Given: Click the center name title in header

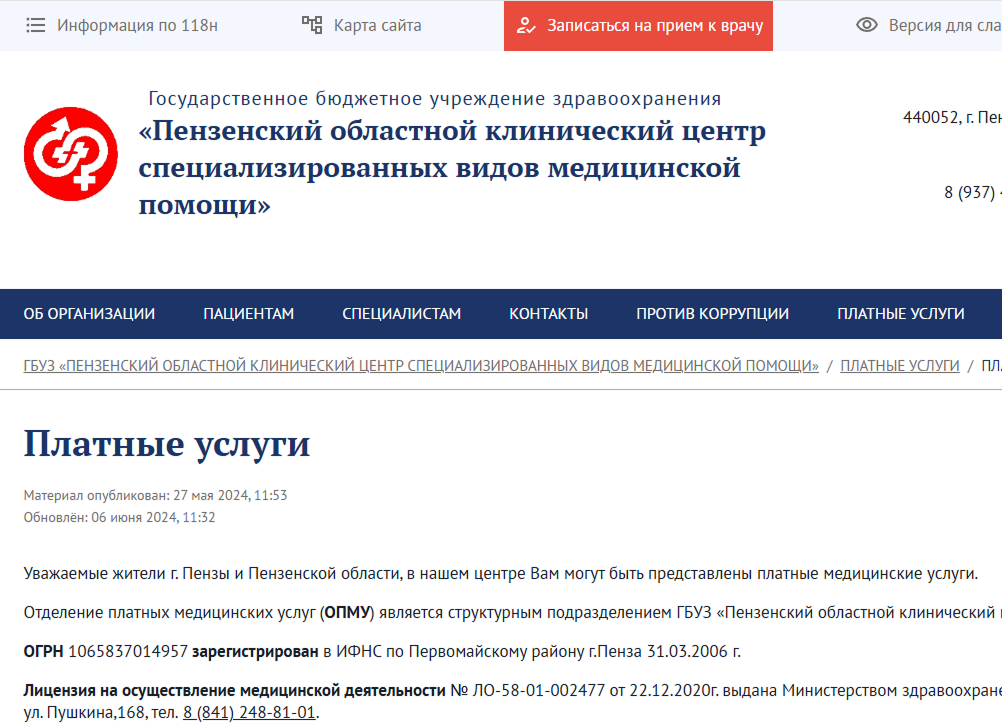Looking at the screenshot, I should 452,168.
